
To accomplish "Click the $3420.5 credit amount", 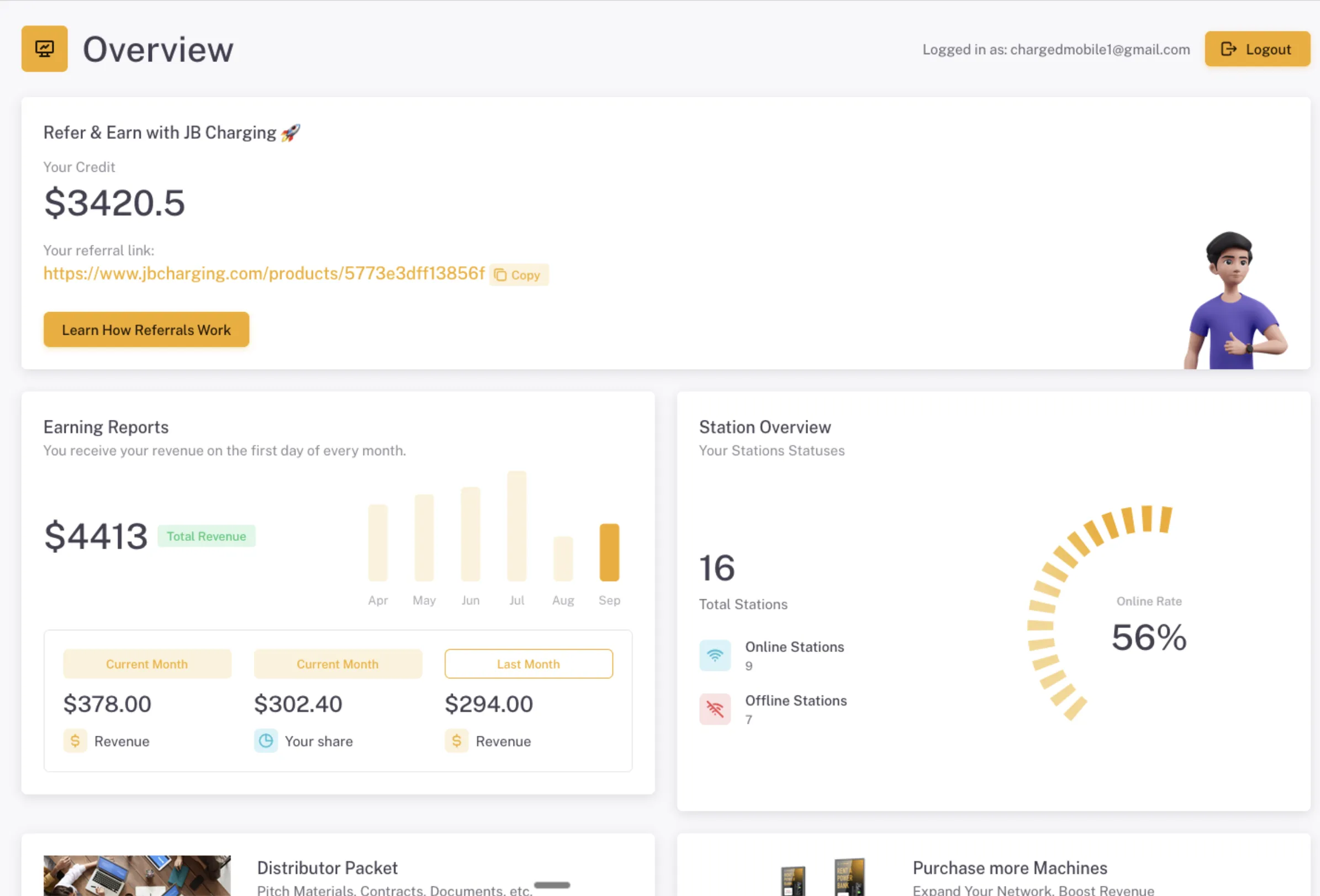I will (115, 203).
